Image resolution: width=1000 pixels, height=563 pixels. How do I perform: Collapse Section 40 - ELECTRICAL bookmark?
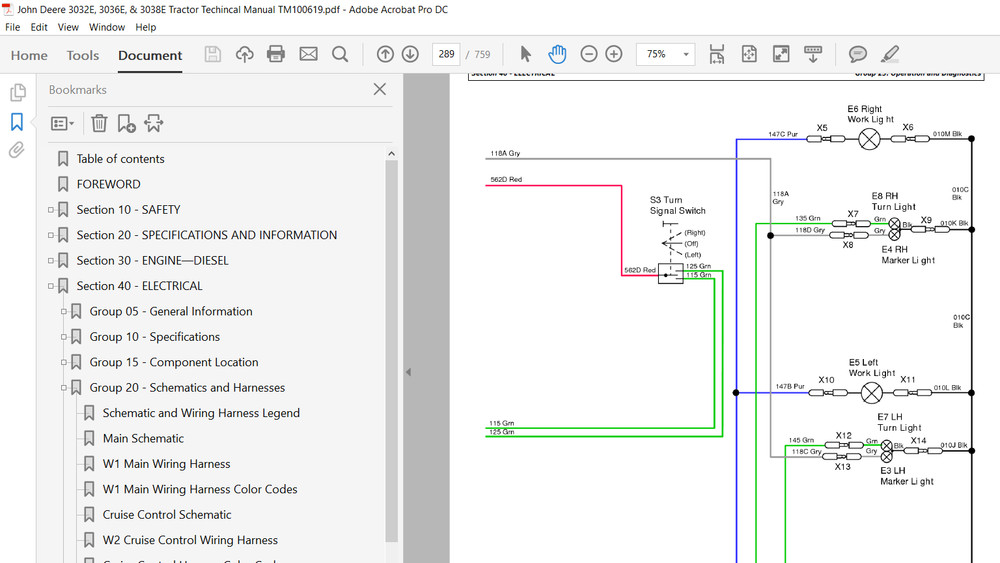[51, 286]
